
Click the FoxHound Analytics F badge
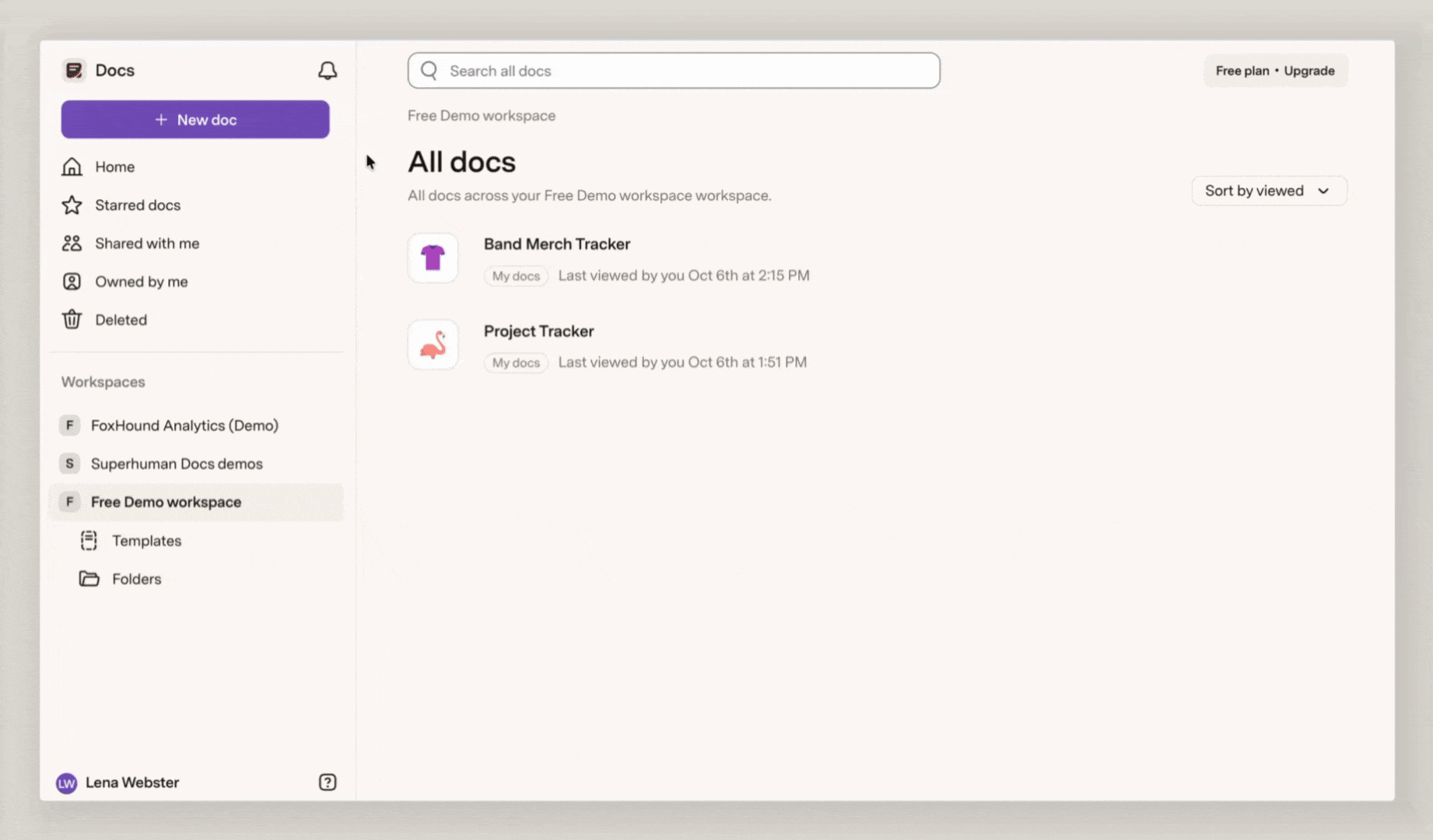tap(69, 425)
